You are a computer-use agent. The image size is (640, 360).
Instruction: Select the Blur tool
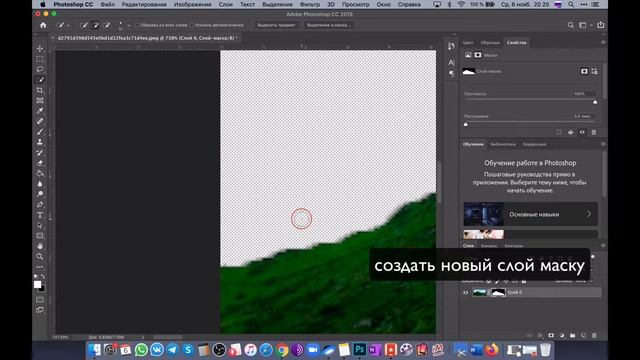click(40, 184)
